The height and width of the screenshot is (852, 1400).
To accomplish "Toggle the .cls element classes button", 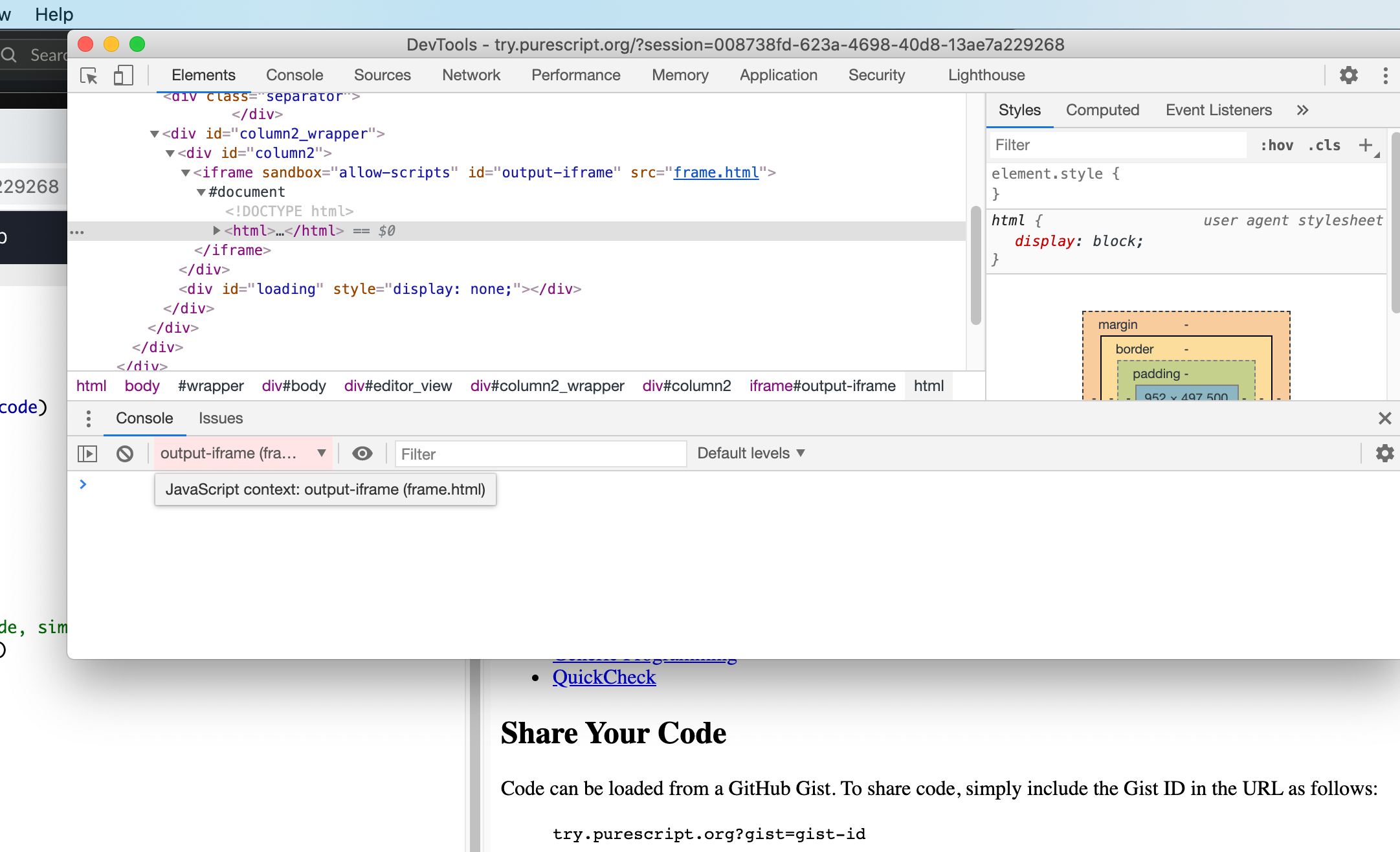I will point(1324,145).
